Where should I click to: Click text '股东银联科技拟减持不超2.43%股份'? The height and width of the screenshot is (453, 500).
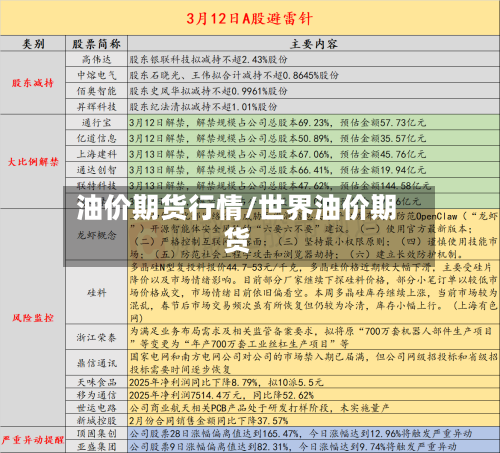208,60
